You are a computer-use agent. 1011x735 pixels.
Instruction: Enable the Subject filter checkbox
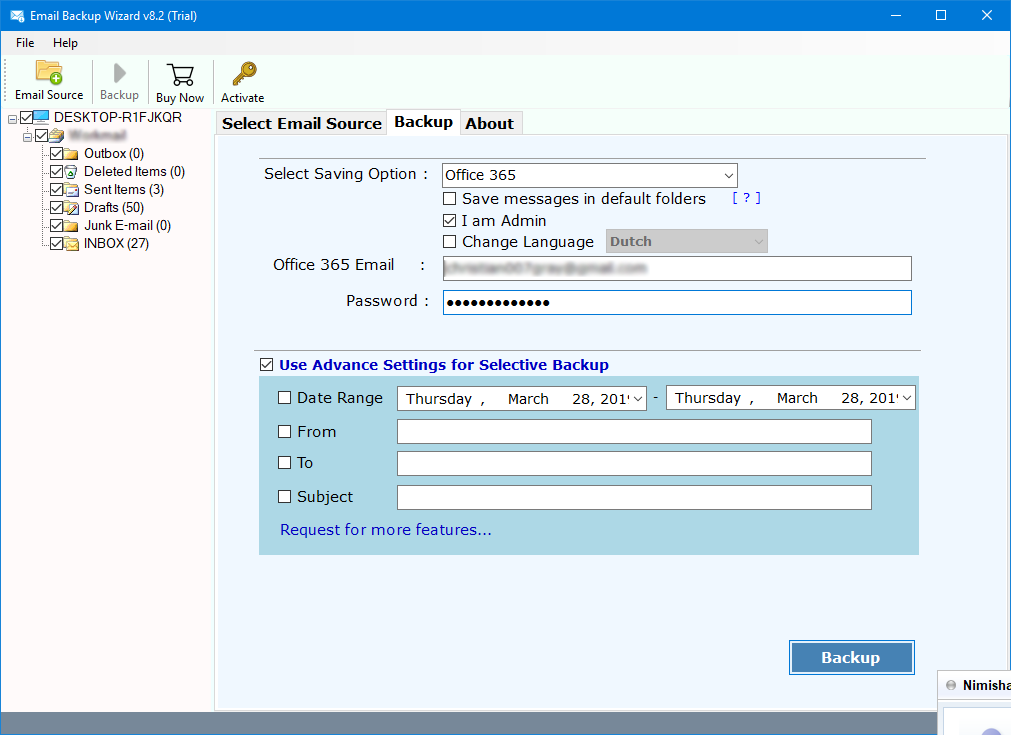(x=284, y=496)
